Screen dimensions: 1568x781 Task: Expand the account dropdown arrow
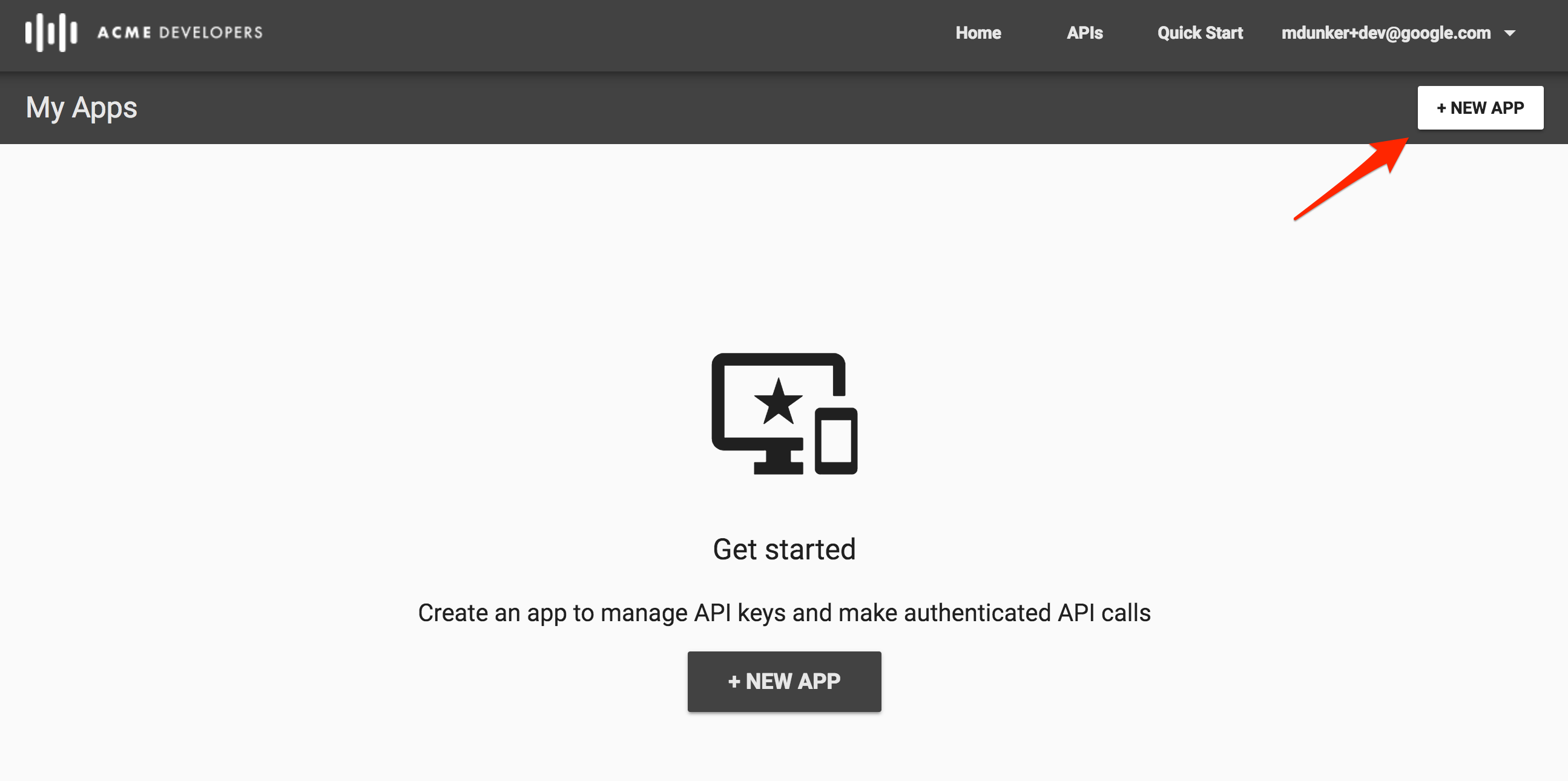1509,33
